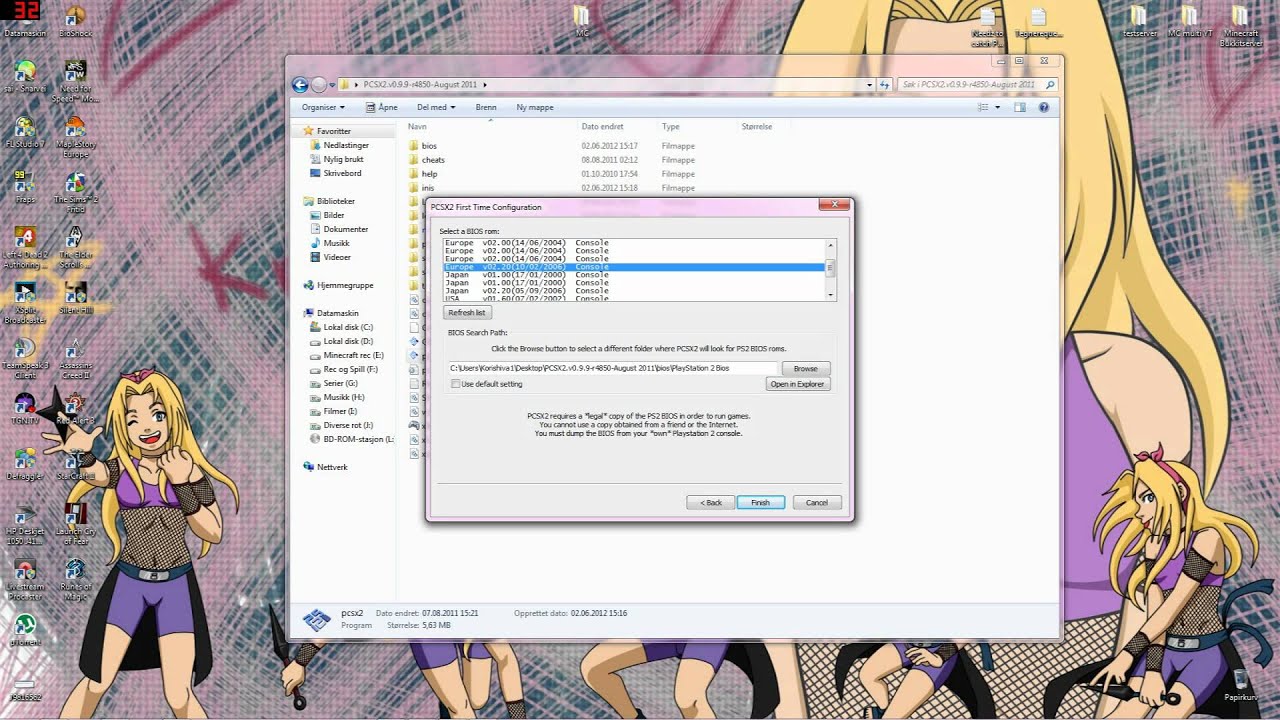Open the BioShock desktop shortcut

coord(75,21)
